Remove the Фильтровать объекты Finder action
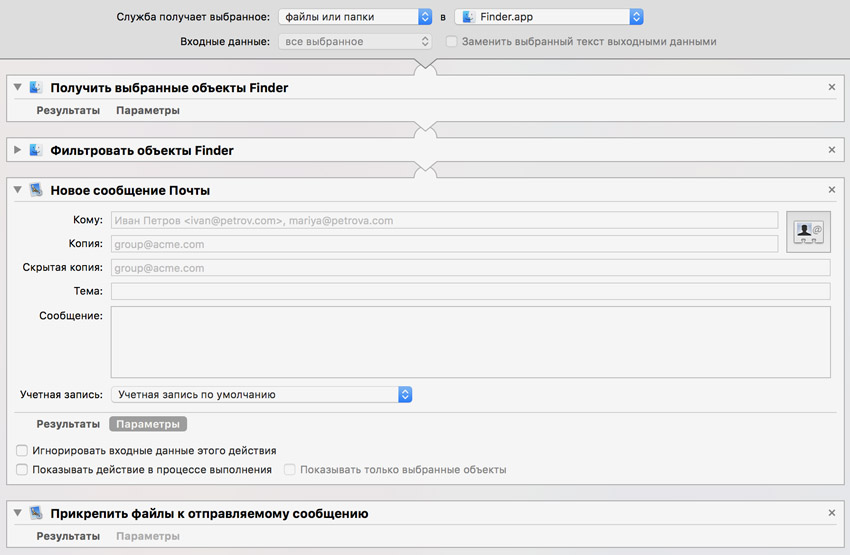 click(x=832, y=150)
